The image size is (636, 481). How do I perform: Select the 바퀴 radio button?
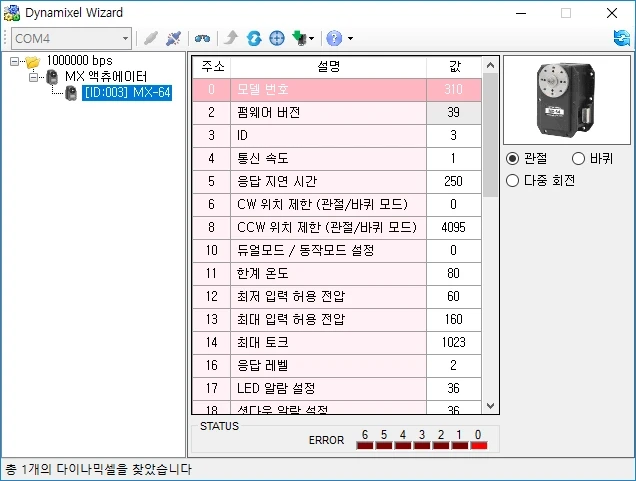click(579, 159)
